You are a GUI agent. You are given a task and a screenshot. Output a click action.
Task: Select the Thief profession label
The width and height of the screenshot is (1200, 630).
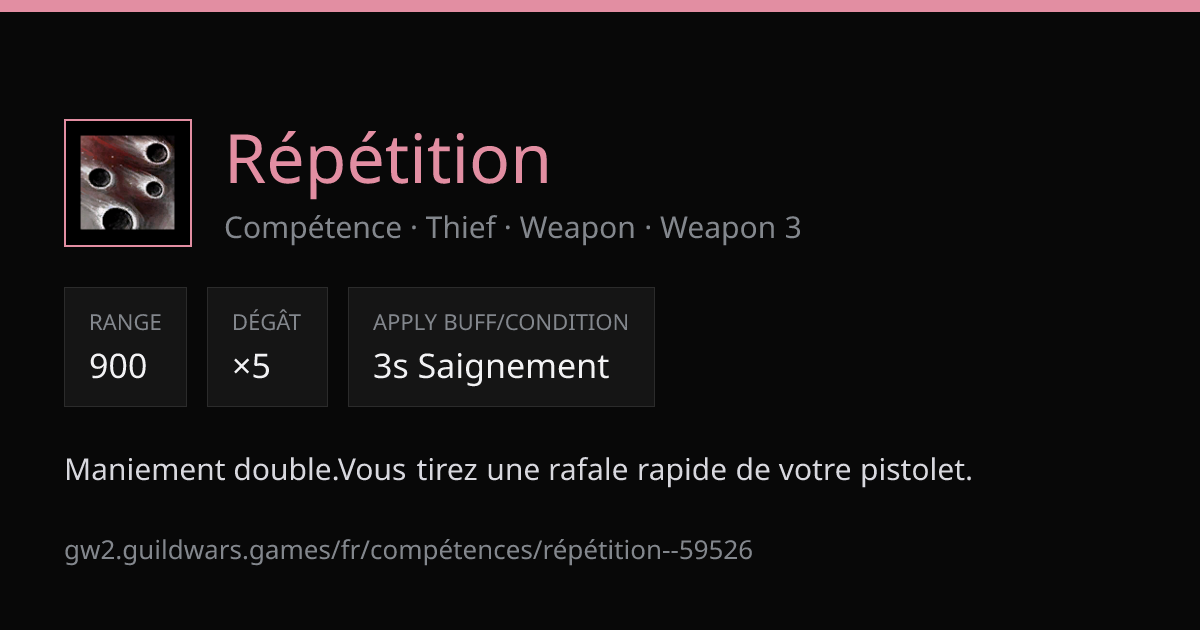click(461, 228)
